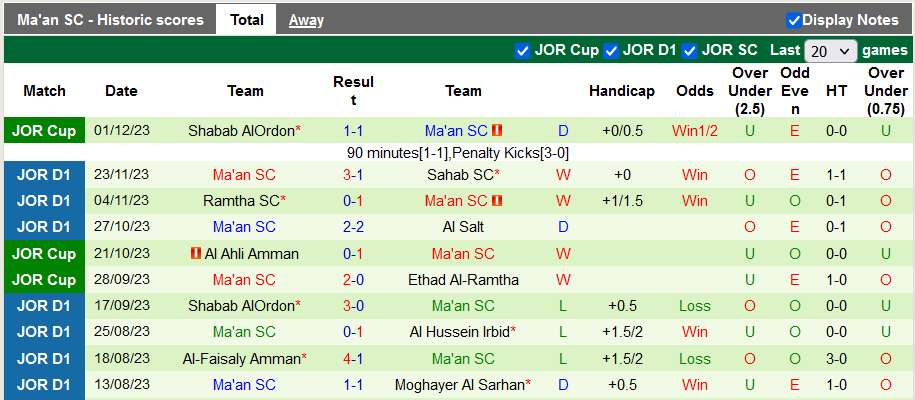Switch to the Away tab
The image size is (915, 400).
(x=306, y=20)
